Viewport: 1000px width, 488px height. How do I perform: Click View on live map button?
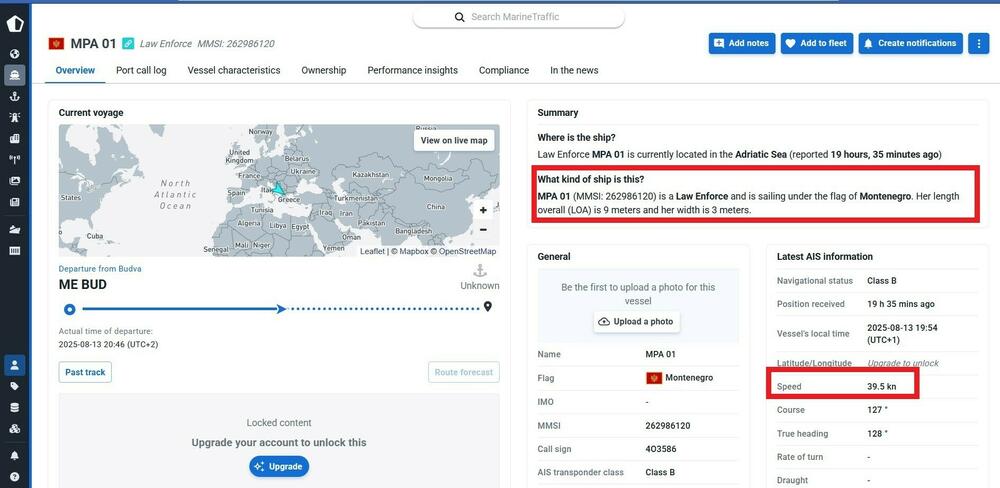click(x=454, y=140)
